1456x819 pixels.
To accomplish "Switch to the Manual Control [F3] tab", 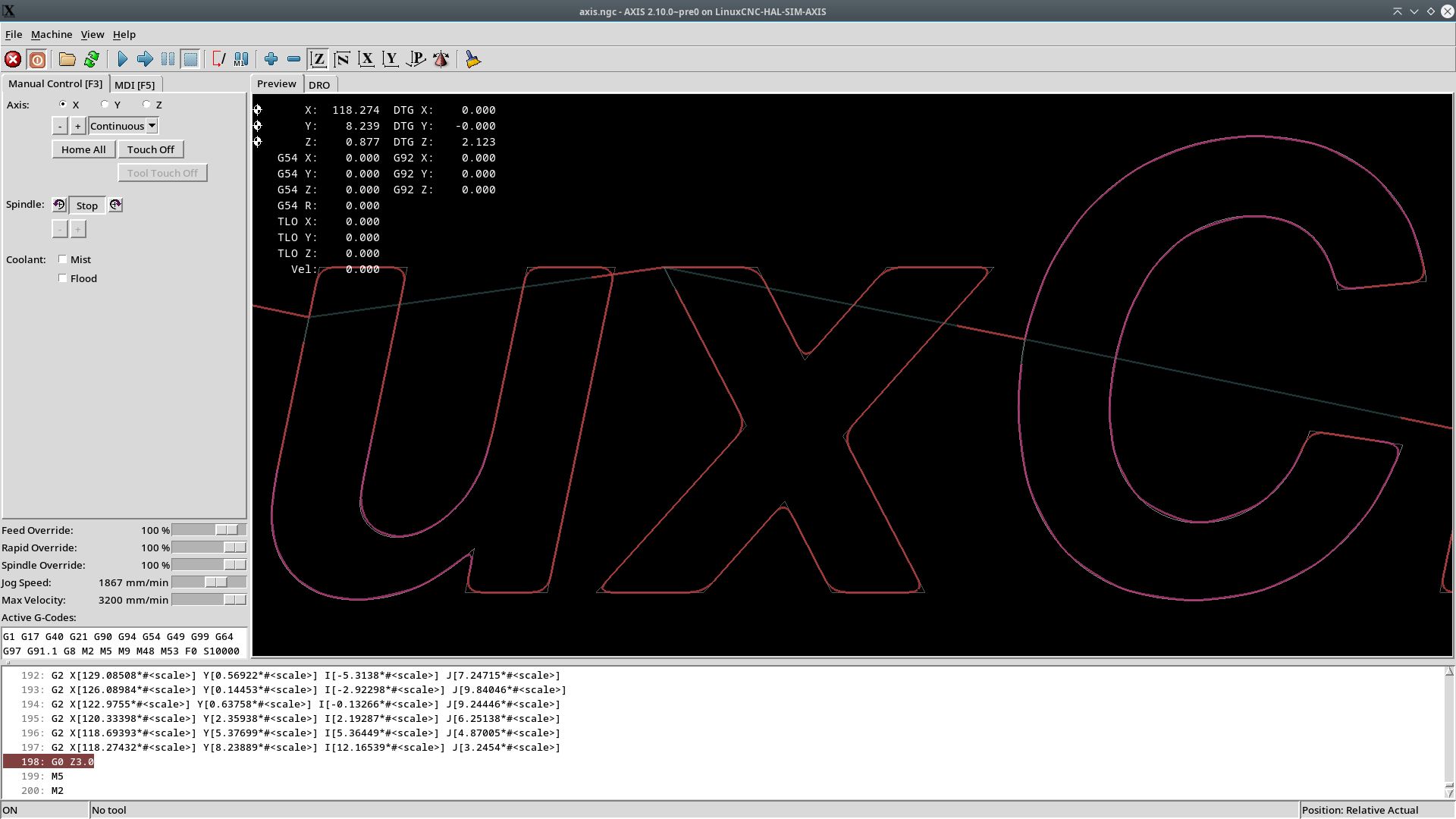I will (55, 83).
